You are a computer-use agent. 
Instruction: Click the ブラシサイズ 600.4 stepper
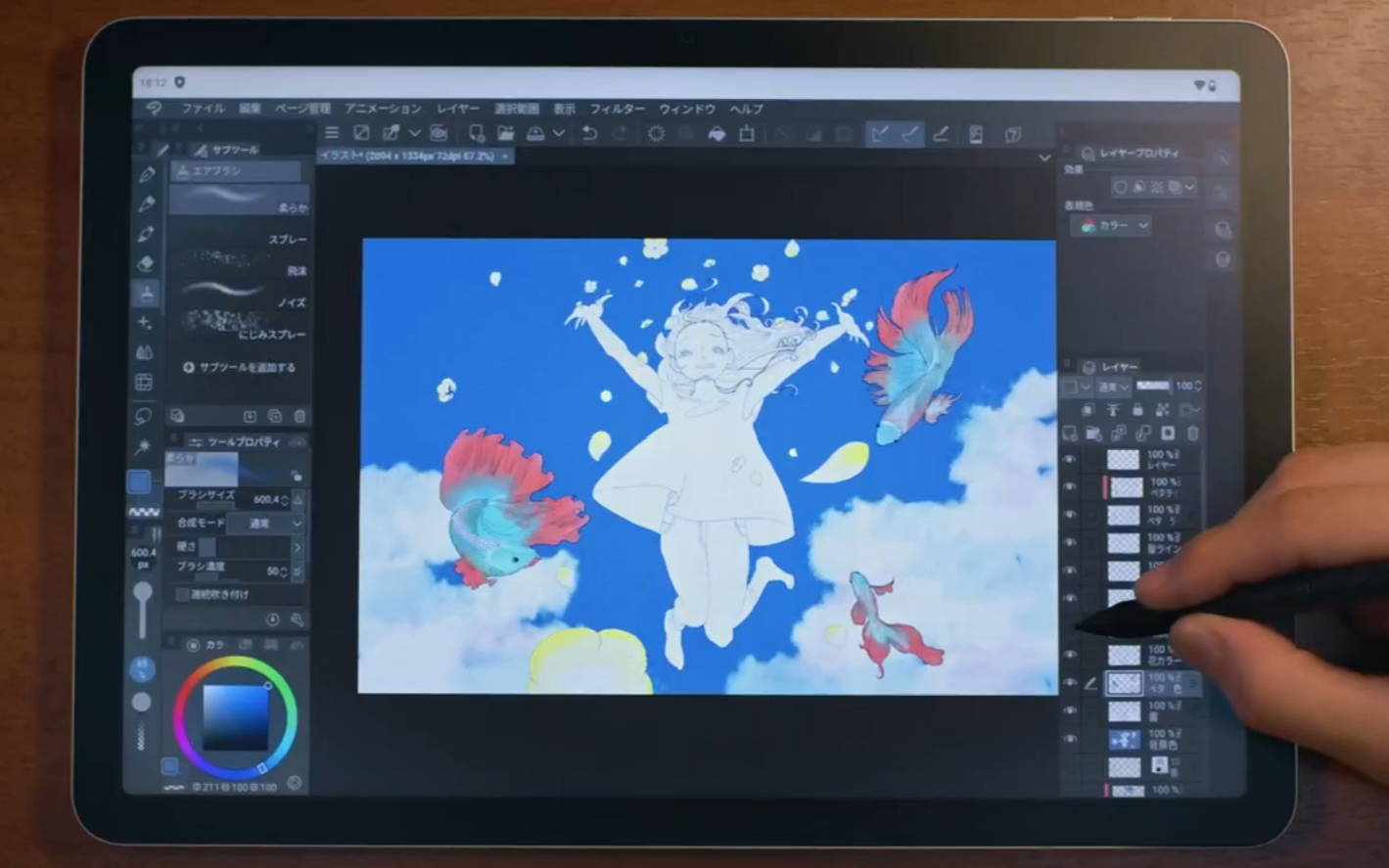[x=285, y=500]
